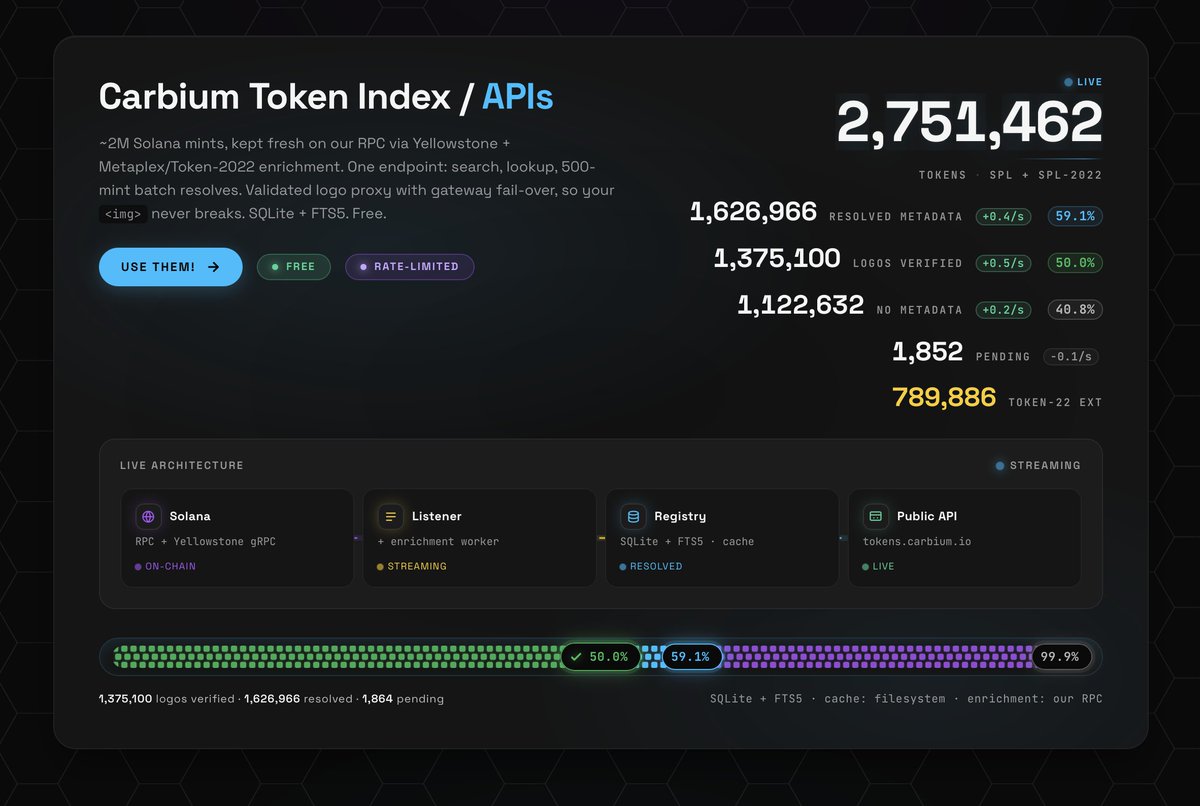Click the + enrichment worker text
The width and height of the screenshot is (1200, 806).
(438, 542)
